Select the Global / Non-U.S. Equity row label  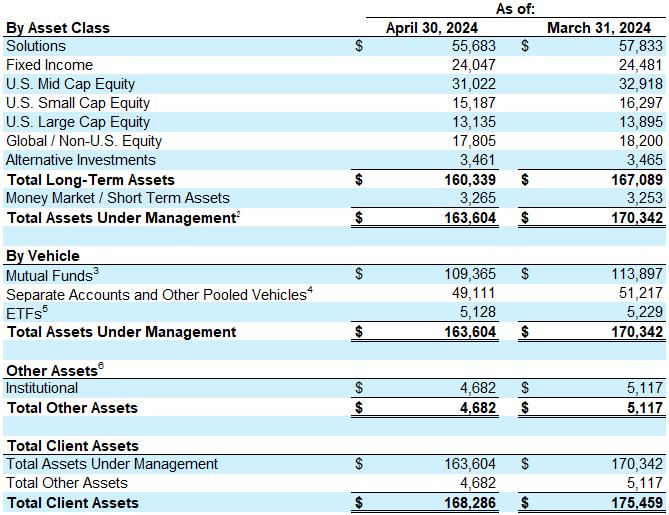tap(84, 141)
